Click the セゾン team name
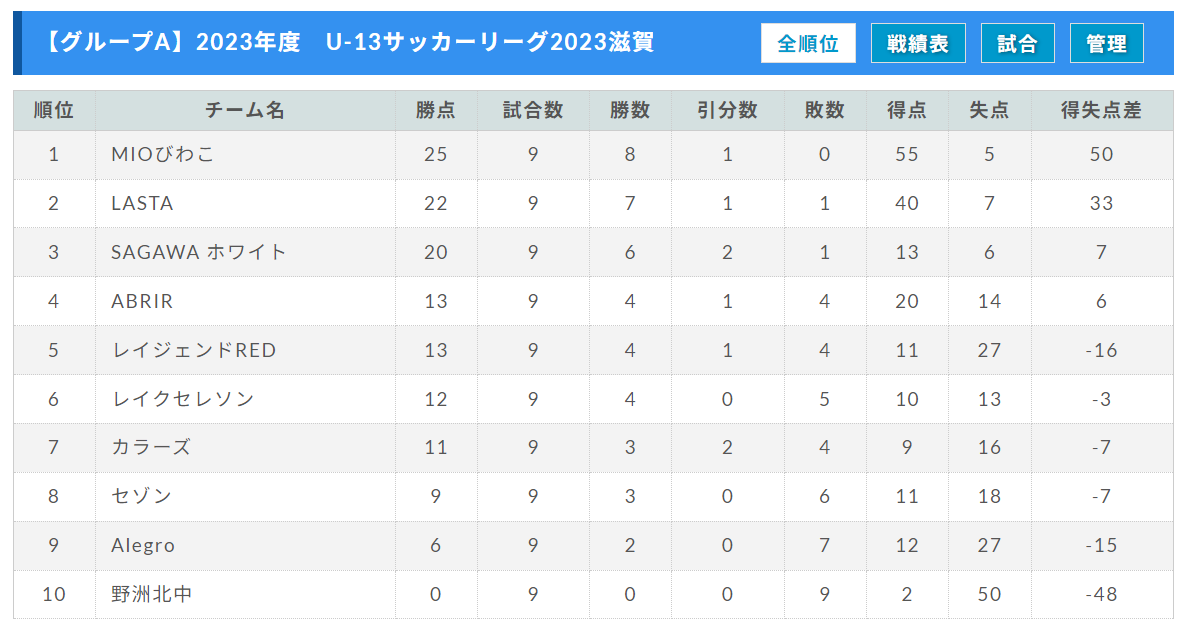 pyautogui.click(x=142, y=496)
